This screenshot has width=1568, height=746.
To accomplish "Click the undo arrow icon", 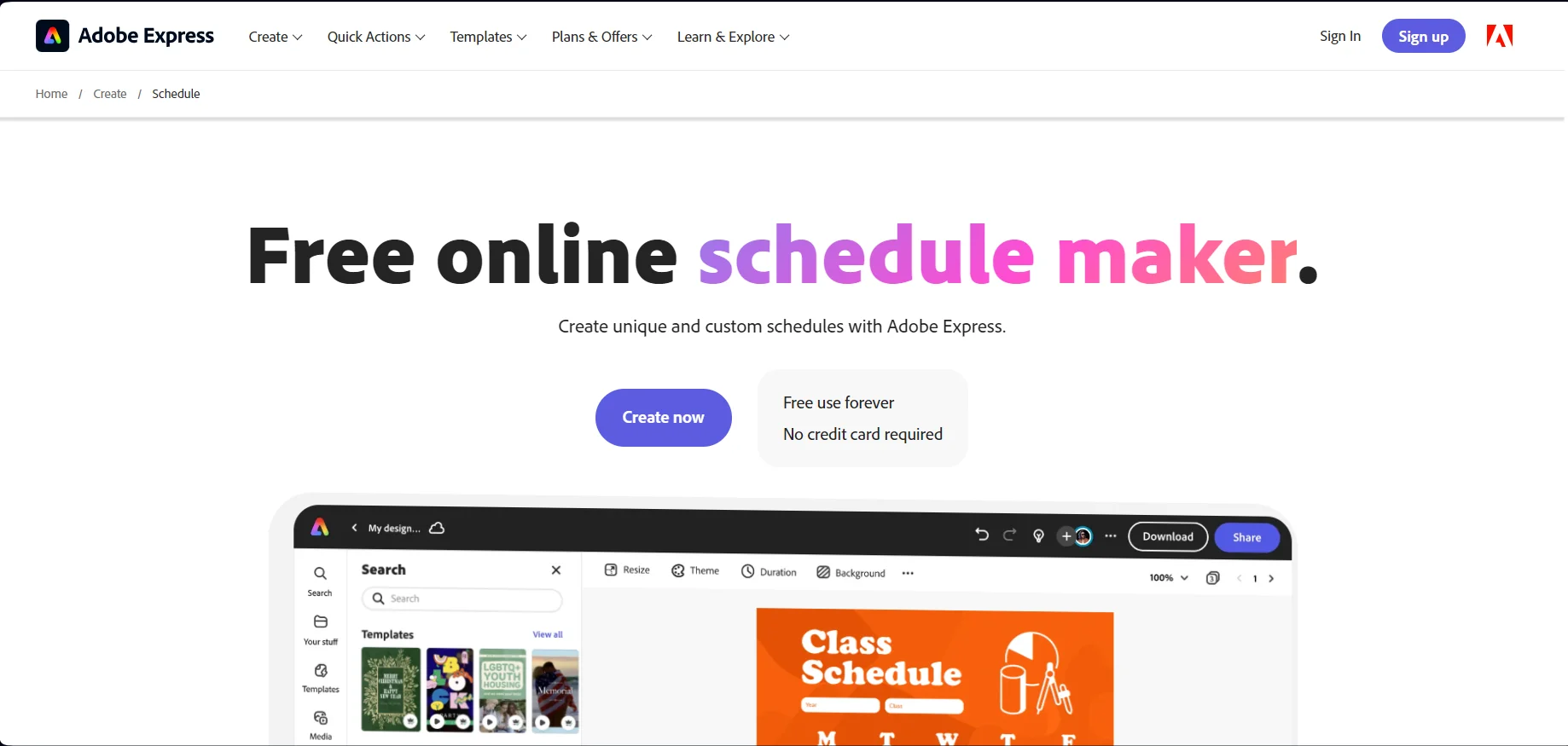I will 982,535.
